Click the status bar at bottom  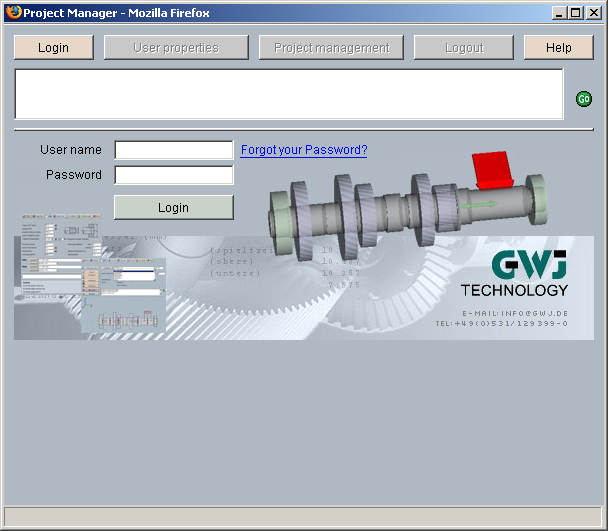tap(304, 516)
